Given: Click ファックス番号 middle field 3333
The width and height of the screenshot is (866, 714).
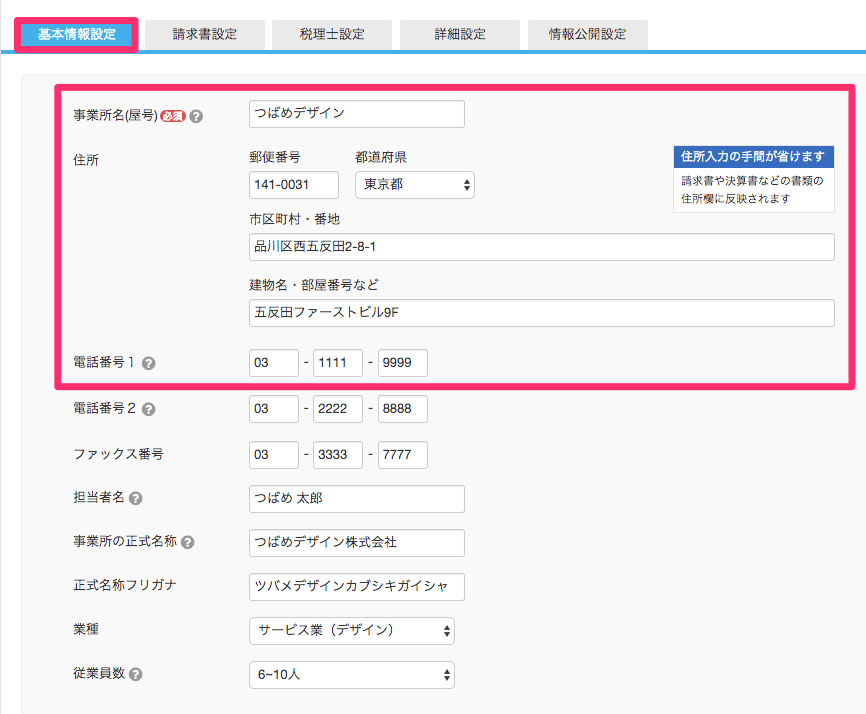Looking at the screenshot, I should (337, 454).
